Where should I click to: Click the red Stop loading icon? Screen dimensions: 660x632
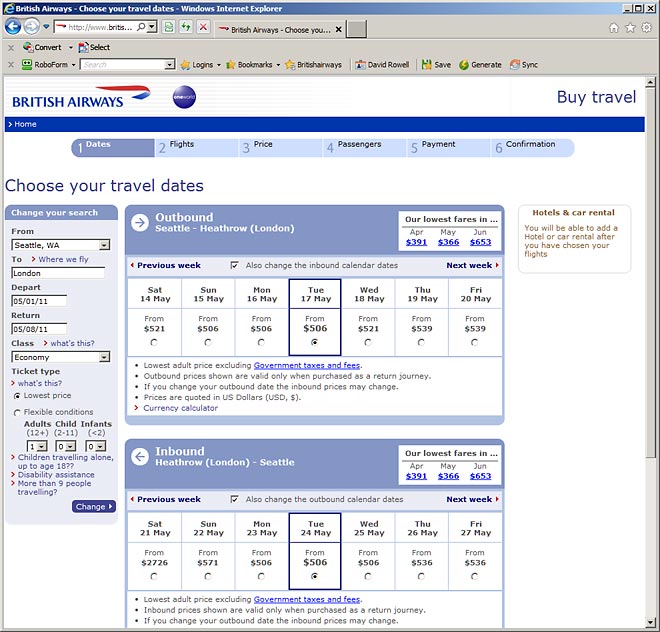pyautogui.click(x=203, y=27)
